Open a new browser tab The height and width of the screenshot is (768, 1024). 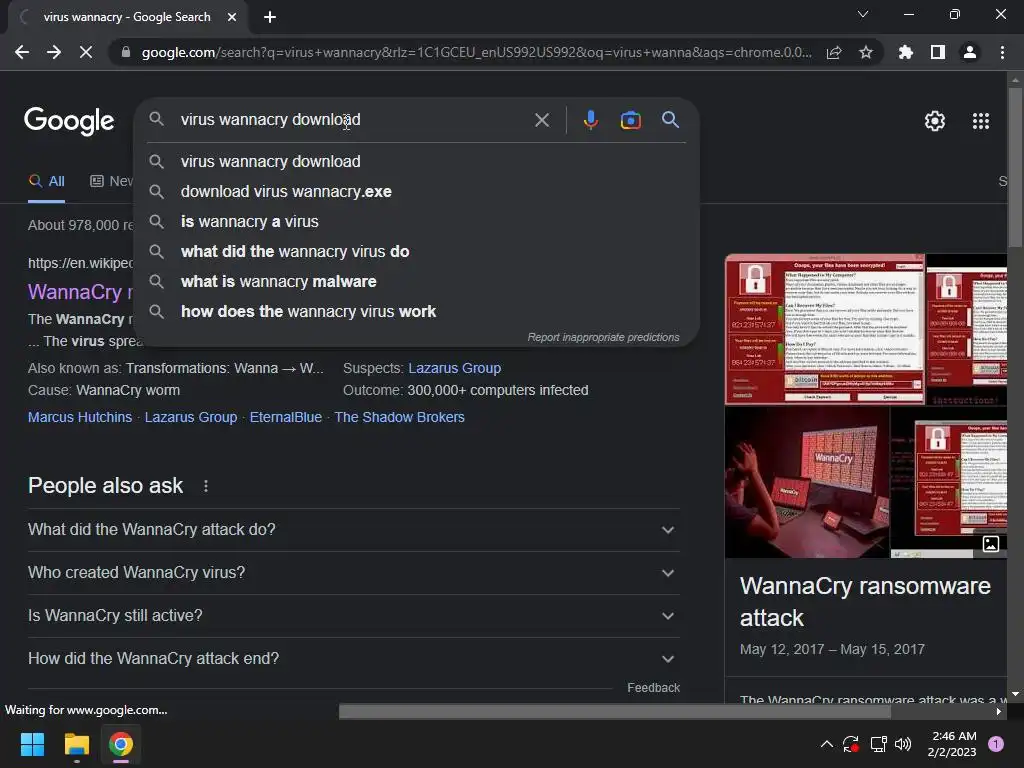pos(270,17)
